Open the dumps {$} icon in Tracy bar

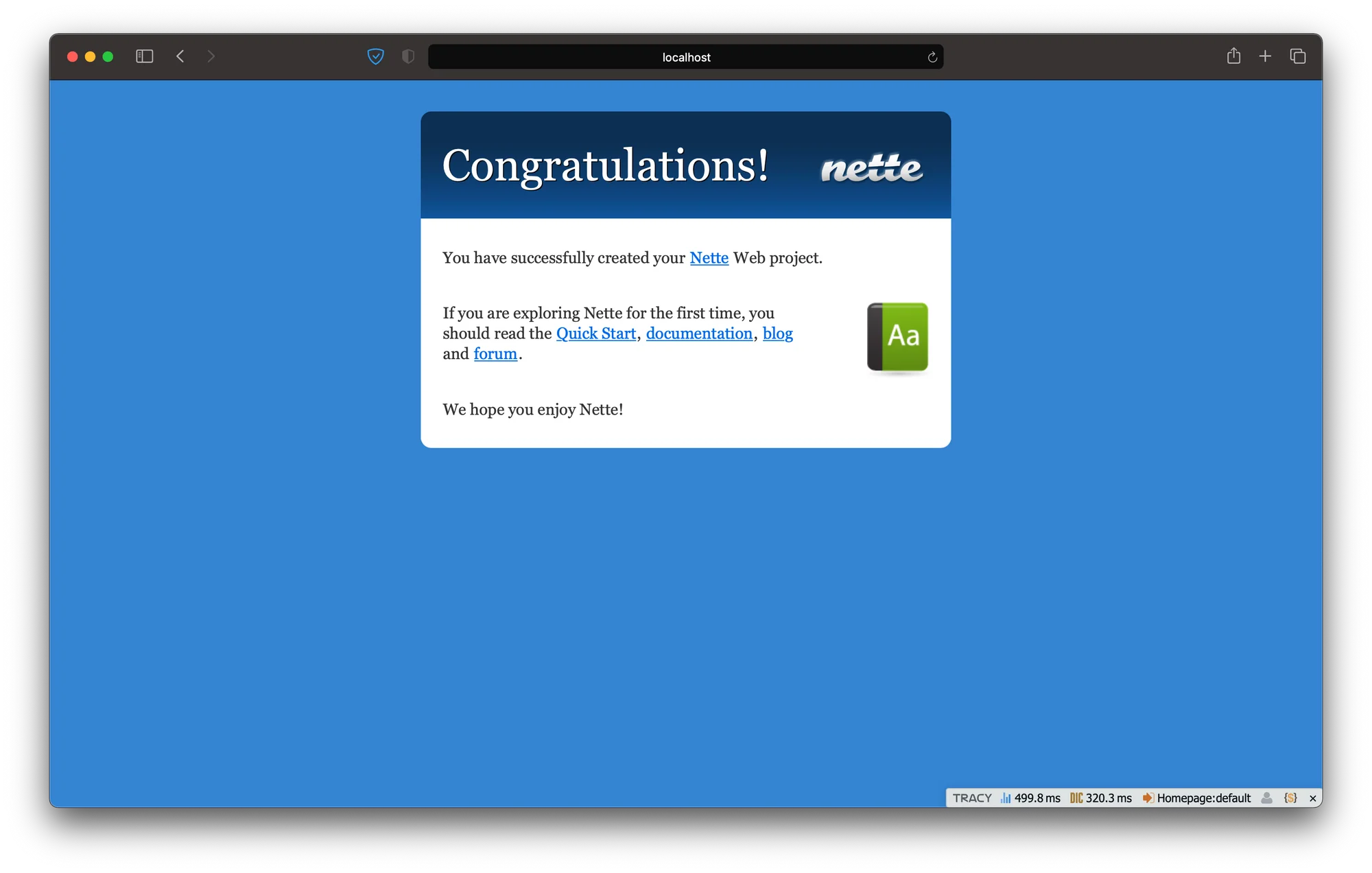1292,798
